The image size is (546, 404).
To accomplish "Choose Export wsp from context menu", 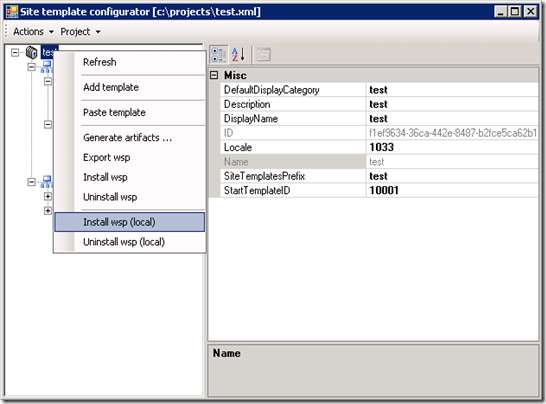I will click(130, 157).
